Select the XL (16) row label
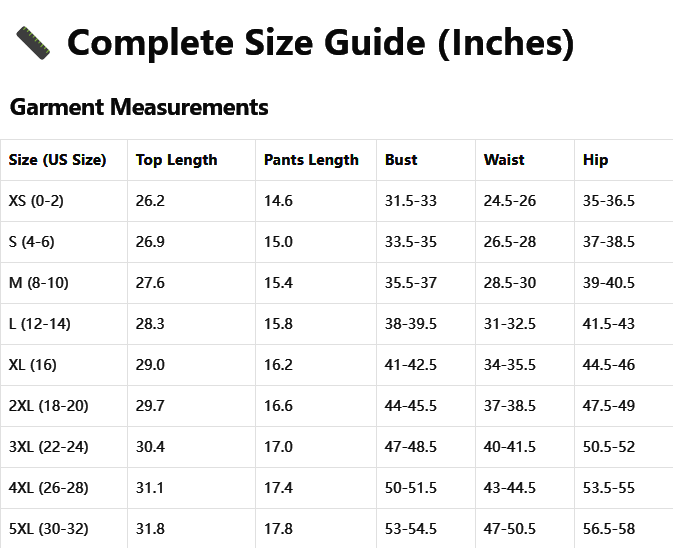 33,365
